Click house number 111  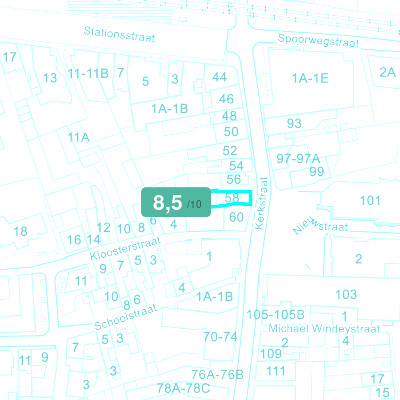click(276, 371)
